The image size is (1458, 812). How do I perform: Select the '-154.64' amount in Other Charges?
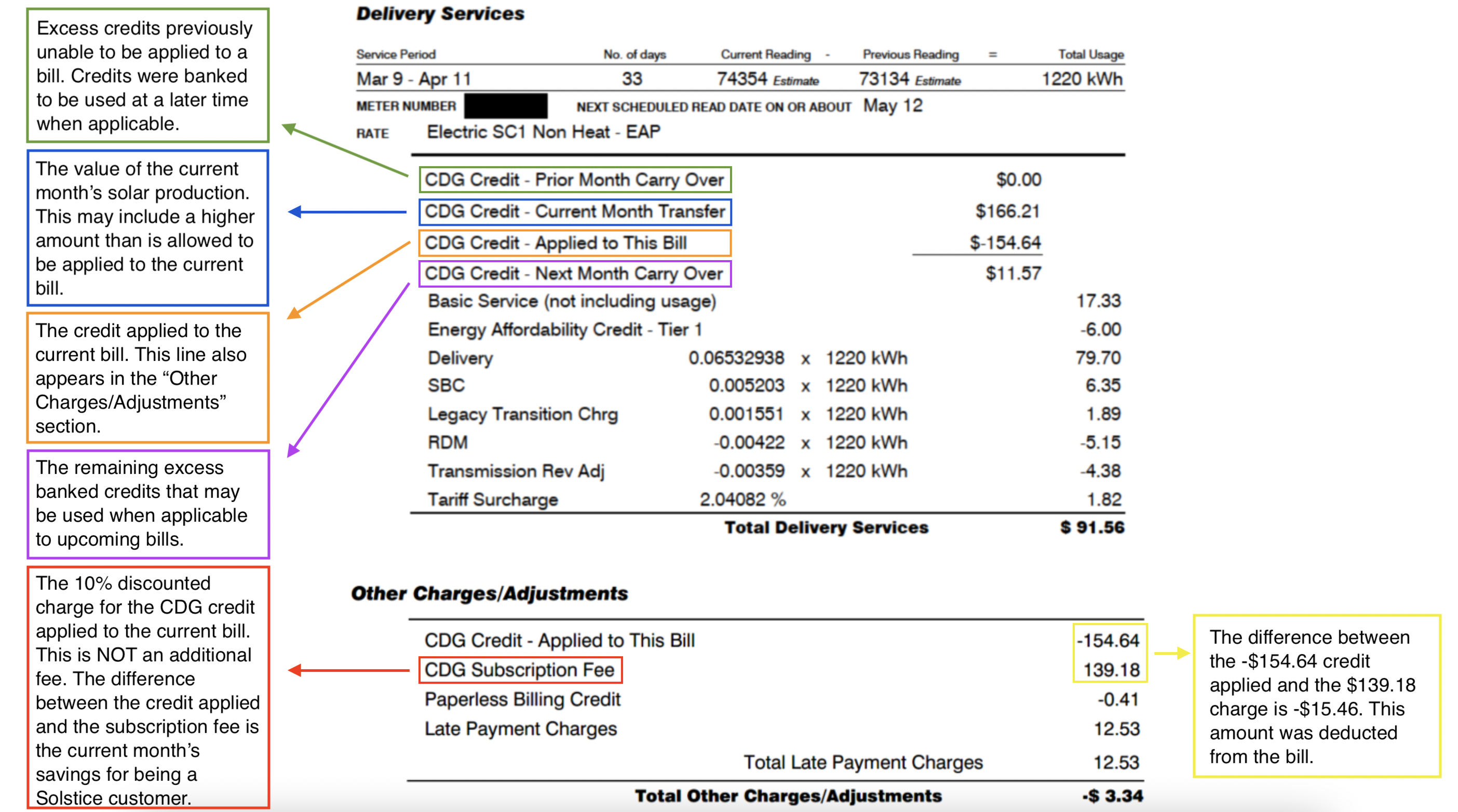tap(1108, 641)
